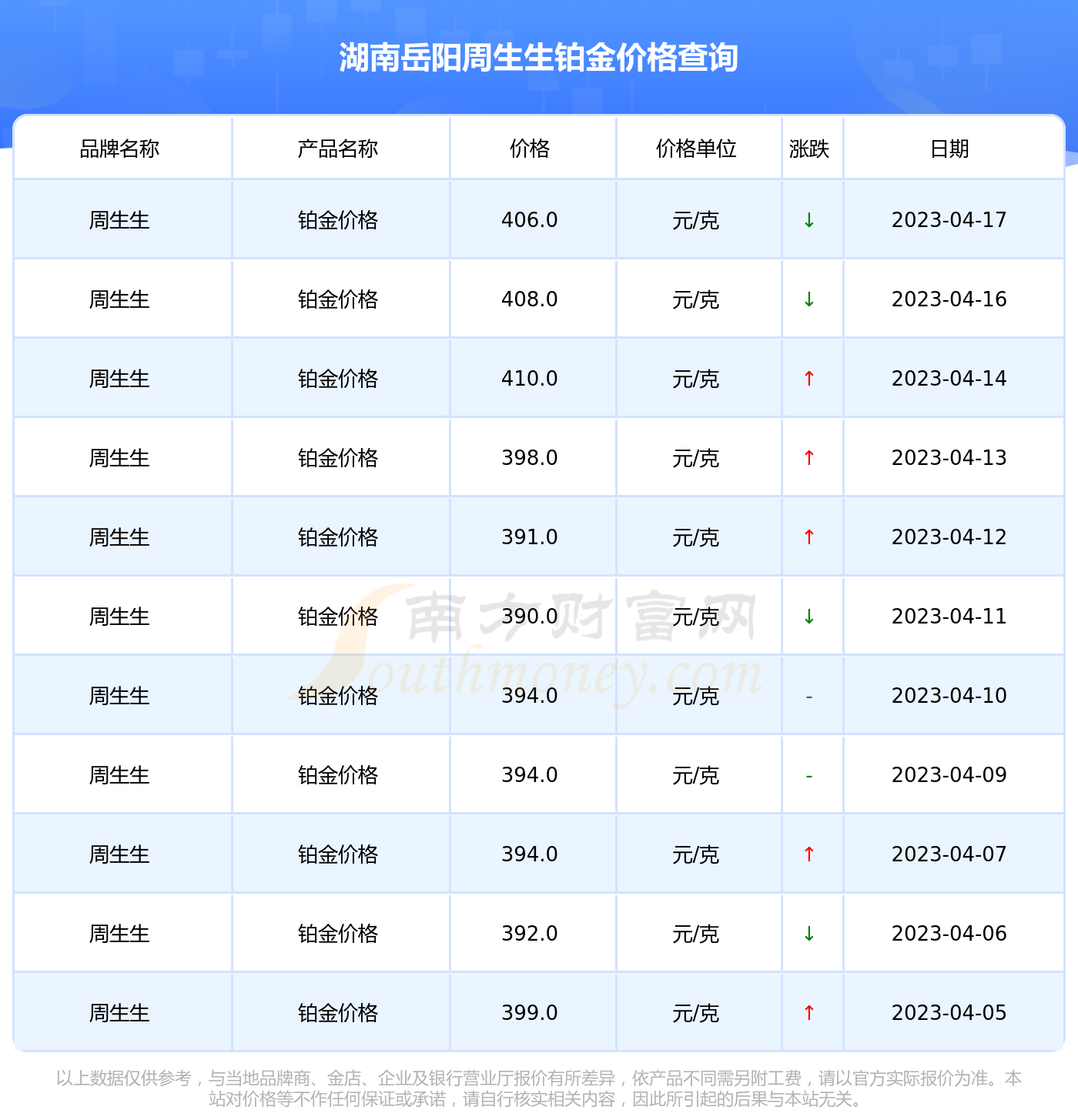This screenshot has height=1120, width=1078.
Task: Select the price 410.0
Action: tap(530, 379)
